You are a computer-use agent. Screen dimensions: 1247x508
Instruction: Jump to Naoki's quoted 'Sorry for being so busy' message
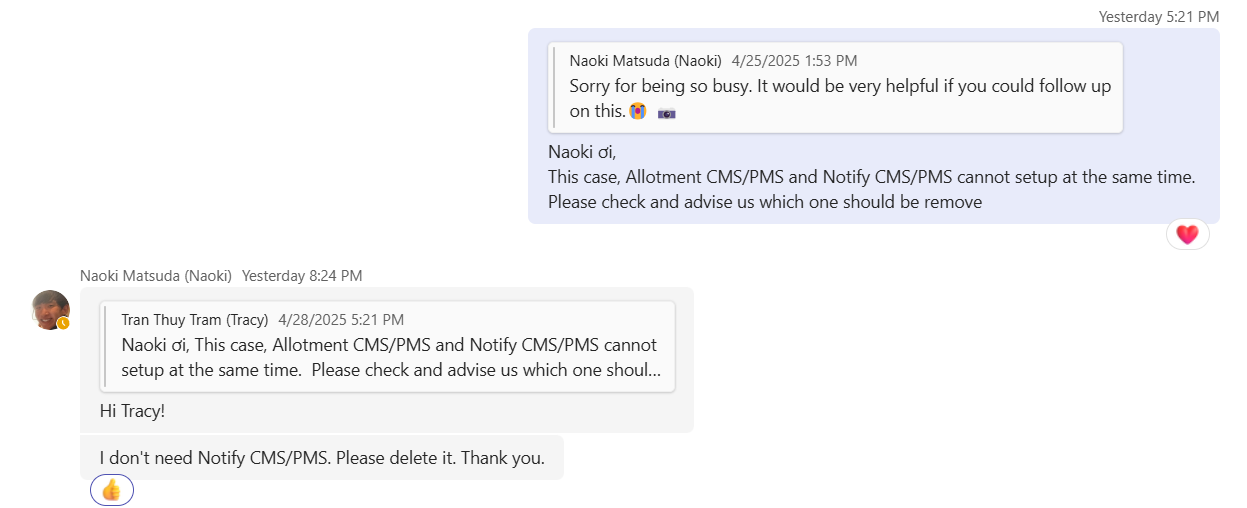click(x=835, y=87)
